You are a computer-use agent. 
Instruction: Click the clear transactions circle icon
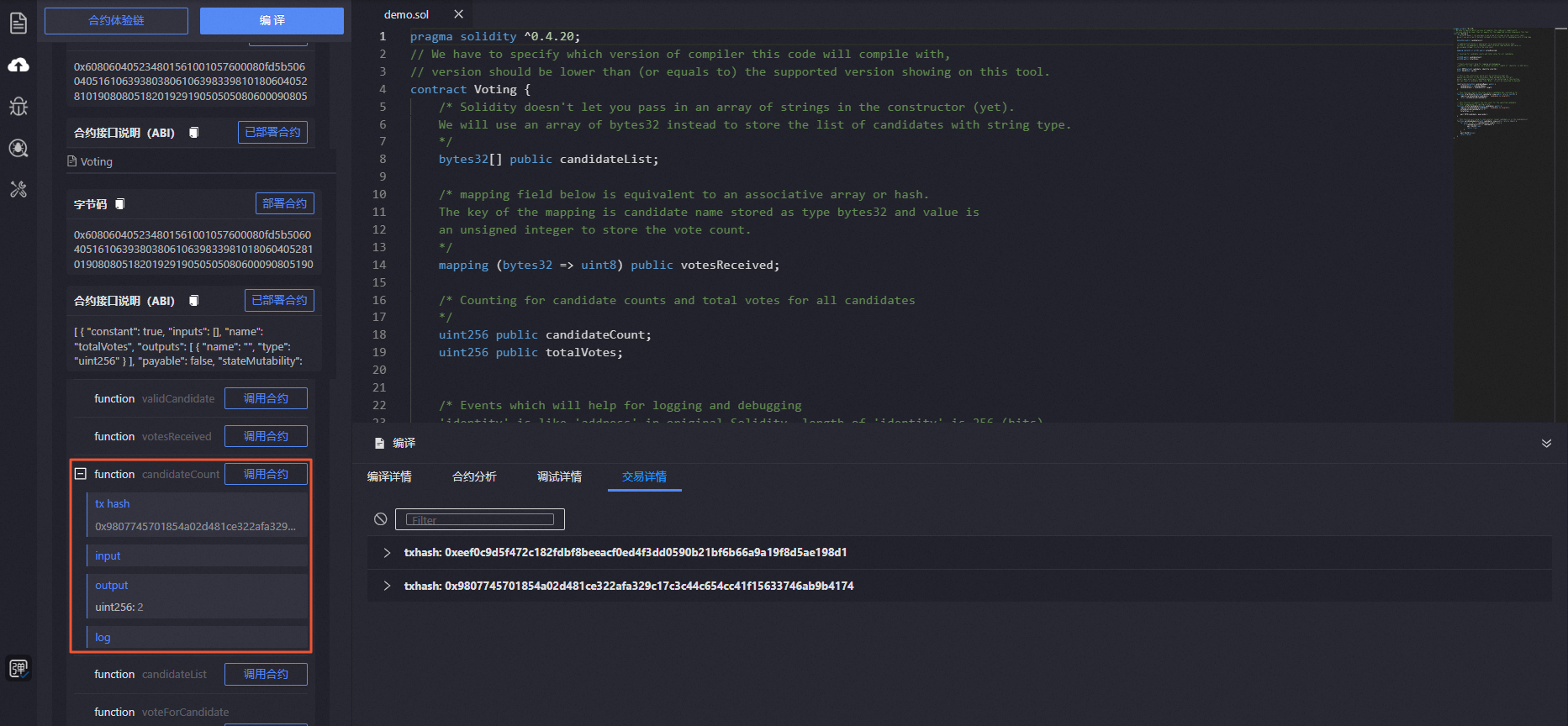(381, 519)
